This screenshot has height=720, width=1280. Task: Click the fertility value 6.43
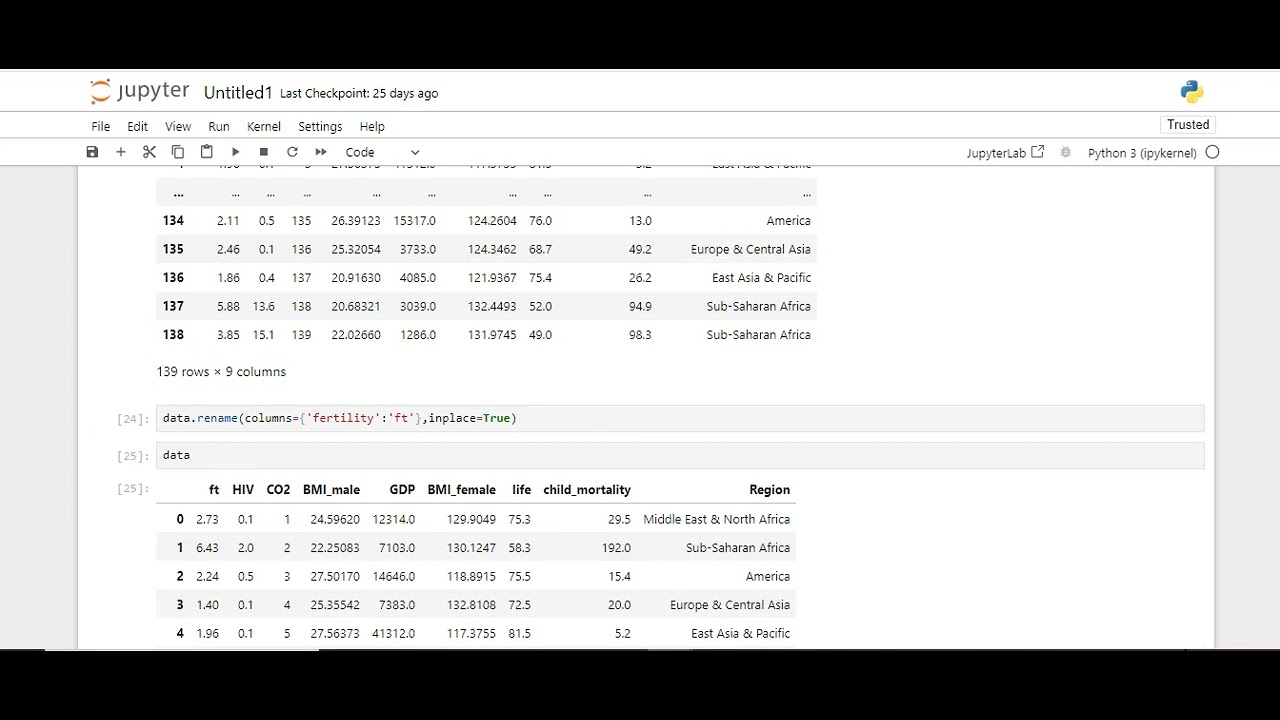(x=207, y=548)
